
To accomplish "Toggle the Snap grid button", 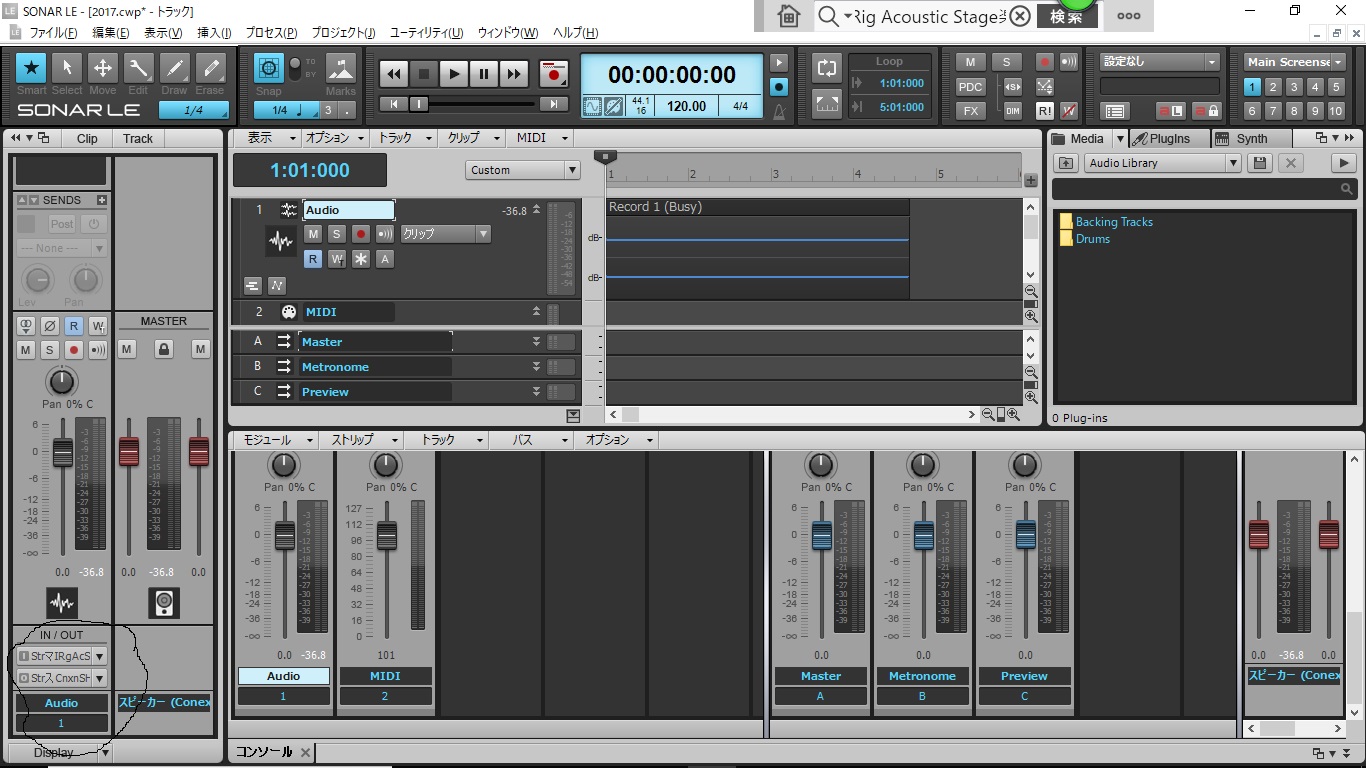I will pos(268,68).
